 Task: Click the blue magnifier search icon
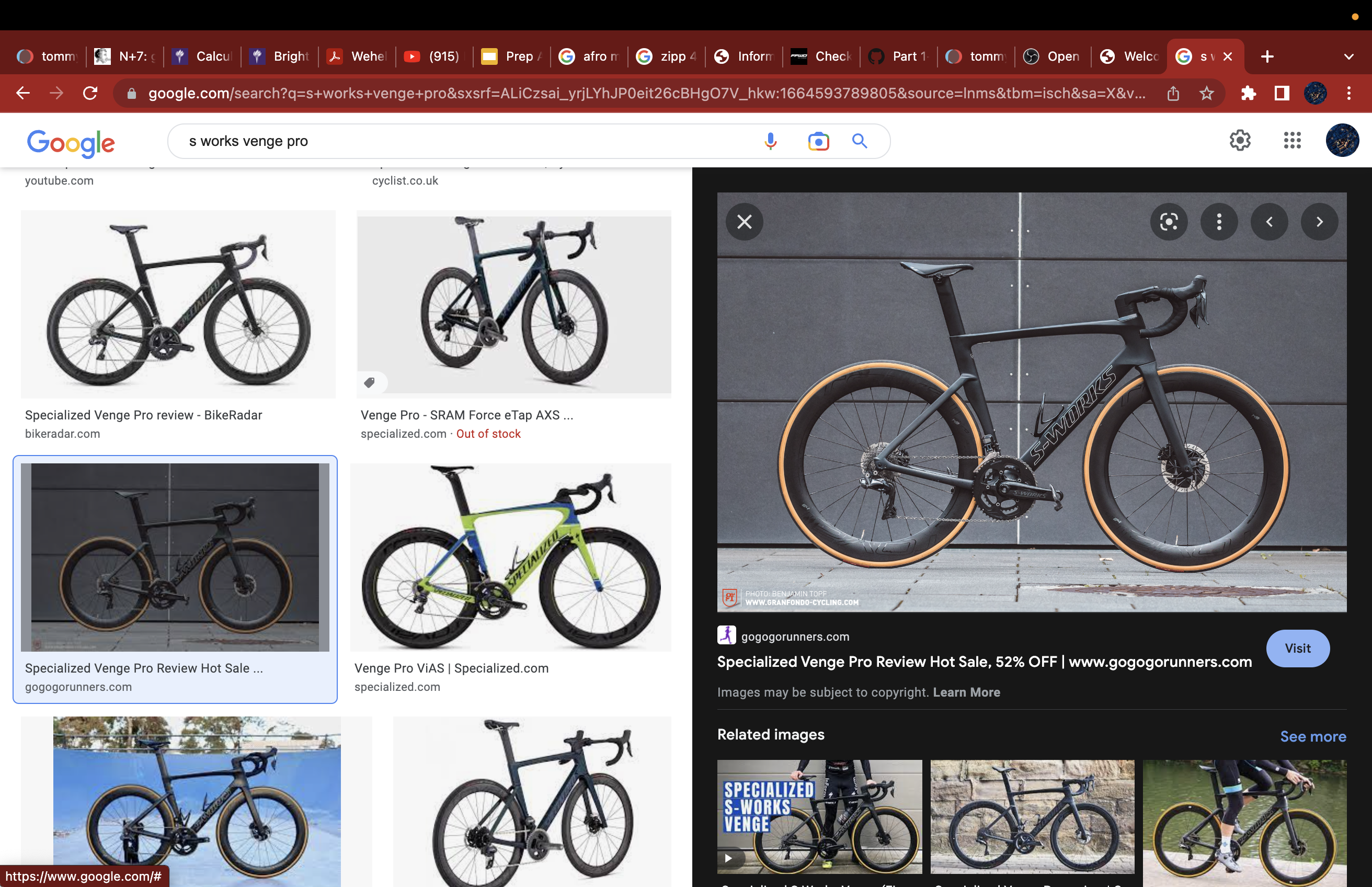[860, 141]
